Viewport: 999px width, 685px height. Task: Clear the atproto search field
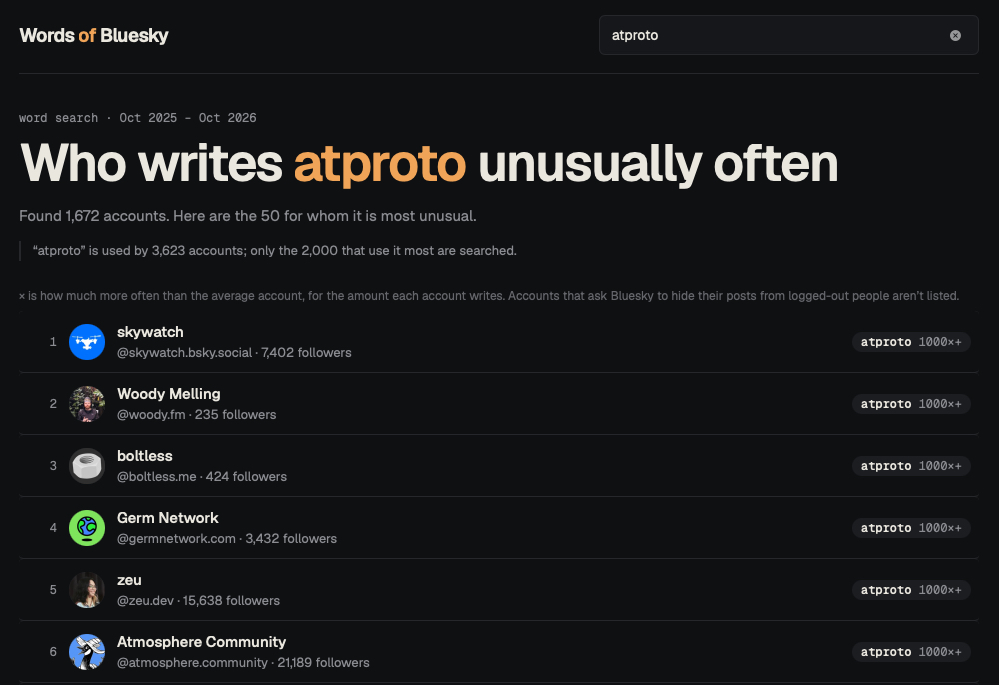pyautogui.click(x=955, y=36)
